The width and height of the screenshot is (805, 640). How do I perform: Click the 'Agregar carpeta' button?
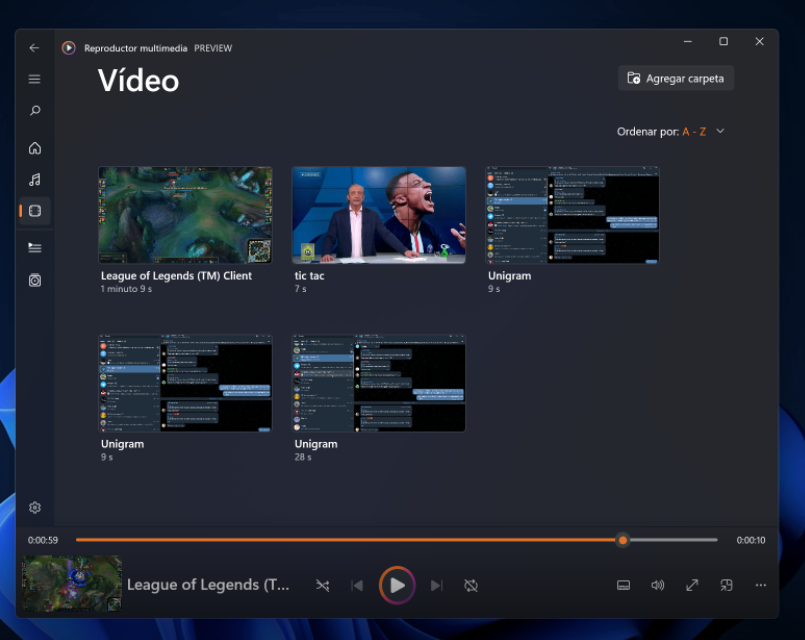coord(676,78)
